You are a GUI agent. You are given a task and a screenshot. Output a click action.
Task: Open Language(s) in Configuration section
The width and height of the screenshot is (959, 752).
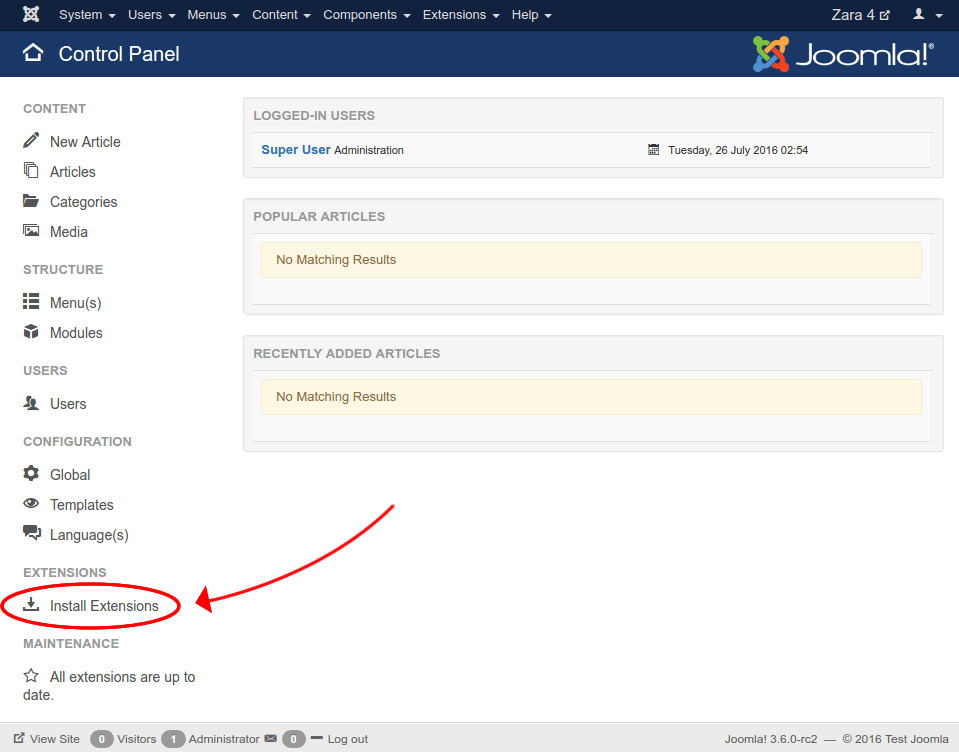[89, 535]
